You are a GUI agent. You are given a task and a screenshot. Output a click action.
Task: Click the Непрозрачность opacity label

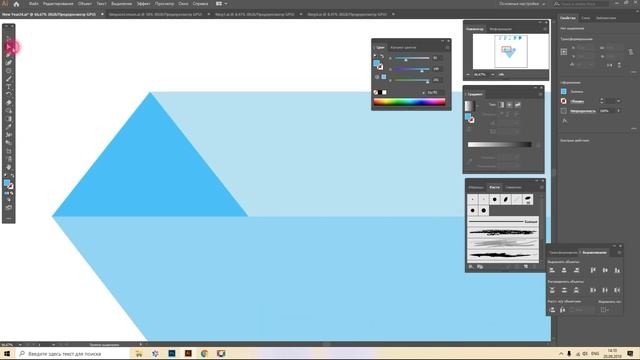point(583,111)
